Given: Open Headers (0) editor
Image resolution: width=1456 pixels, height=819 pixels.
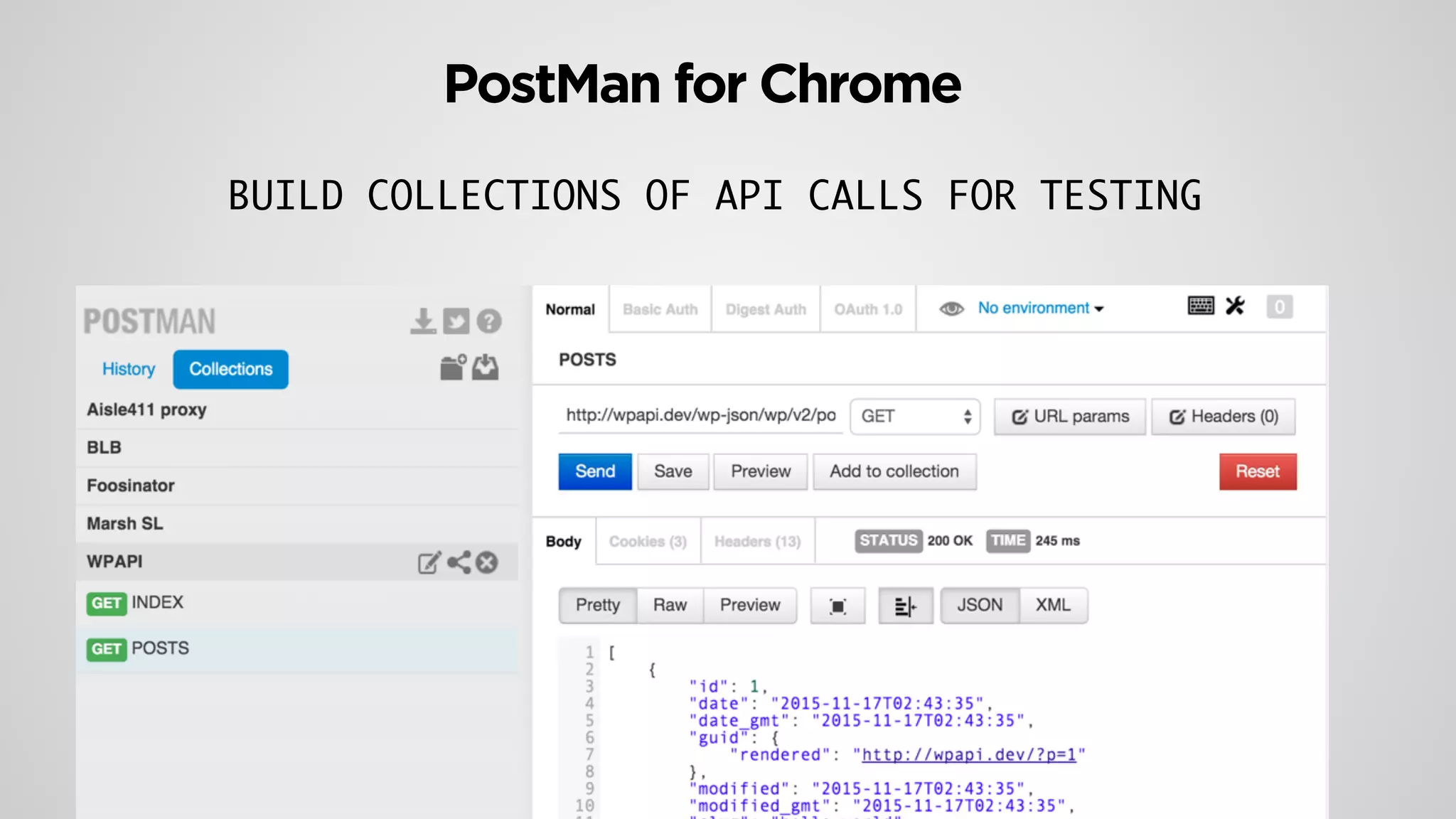Looking at the screenshot, I should [x=1224, y=417].
